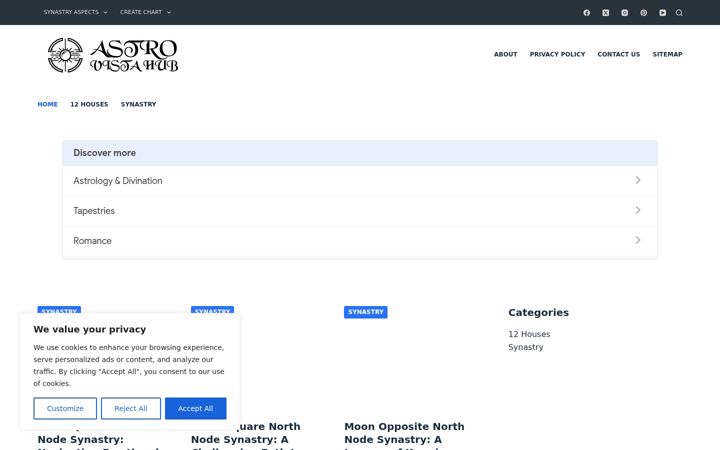Viewport: 720px width, 450px height.
Task: Open the Sitemap page
Action: coord(667,54)
